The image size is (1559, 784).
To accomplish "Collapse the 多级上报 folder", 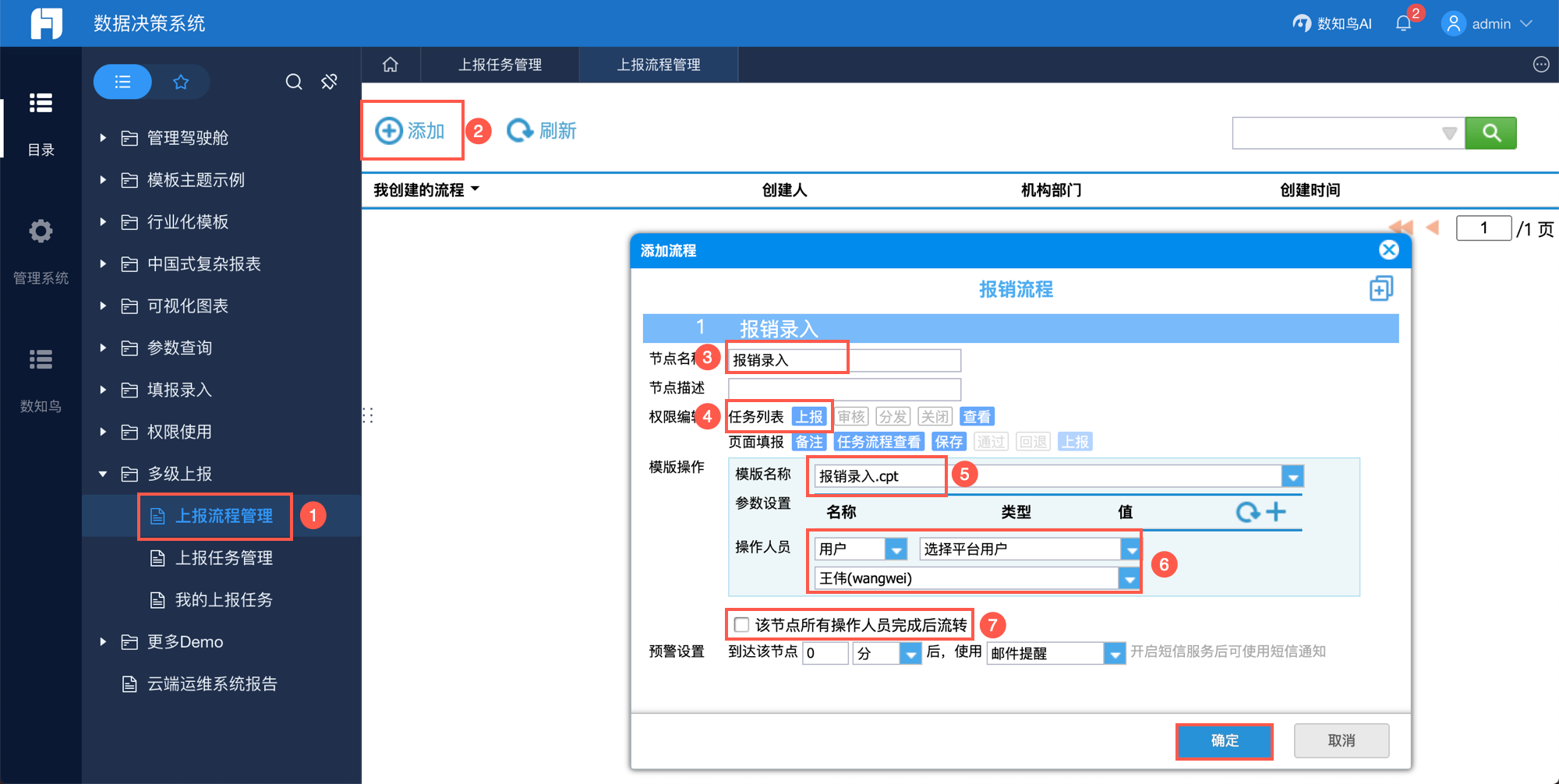I will pos(102,474).
